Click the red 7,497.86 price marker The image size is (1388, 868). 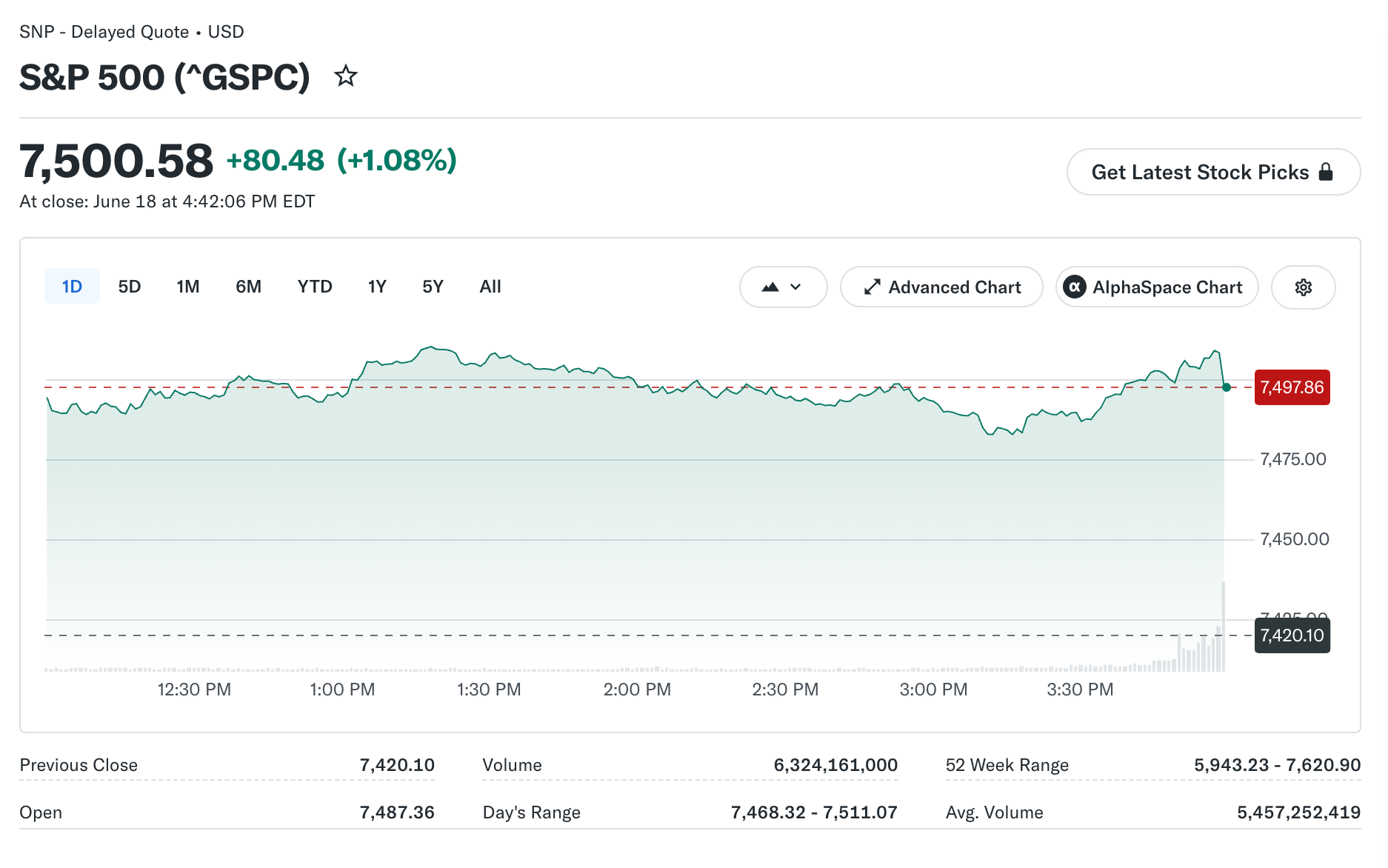coord(1292,387)
